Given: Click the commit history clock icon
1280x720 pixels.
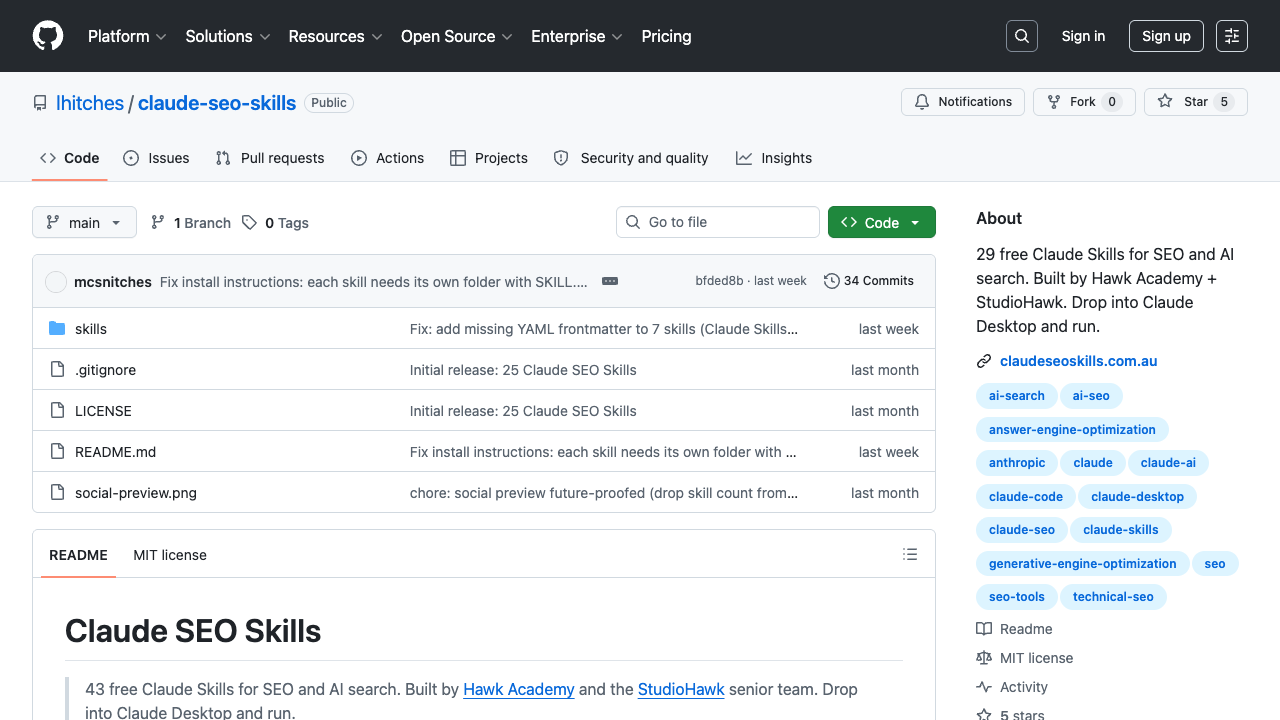Looking at the screenshot, I should tap(831, 281).
